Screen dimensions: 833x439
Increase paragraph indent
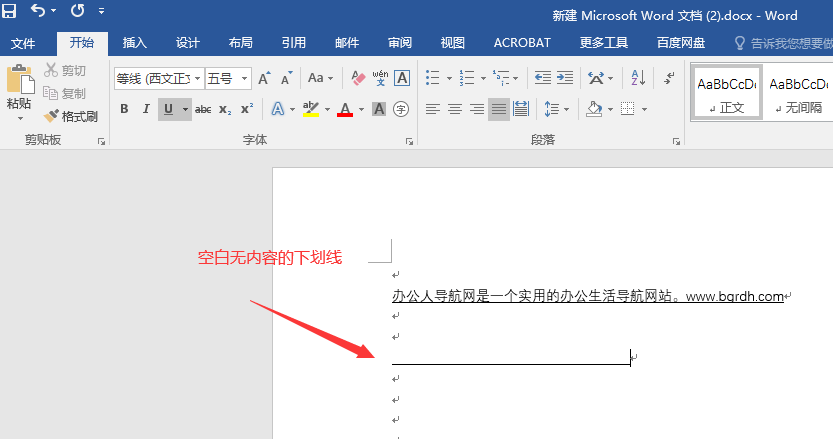click(565, 78)
